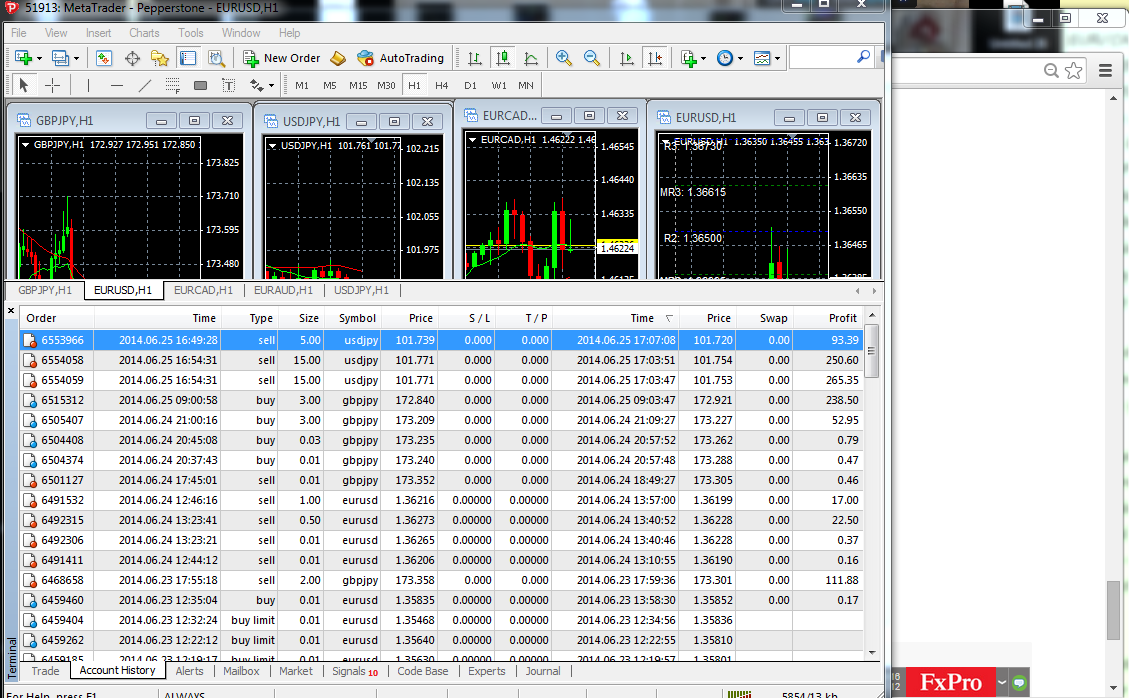
Task: Open the Periods clock icon
Action: pos(725,58)
